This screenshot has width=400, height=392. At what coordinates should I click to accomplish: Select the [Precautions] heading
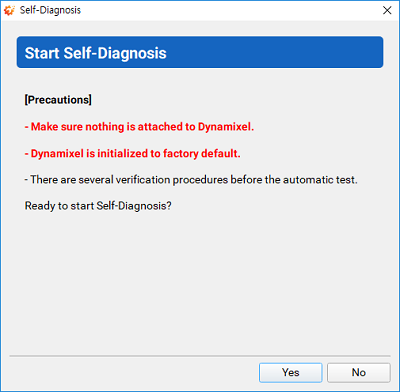58,100
